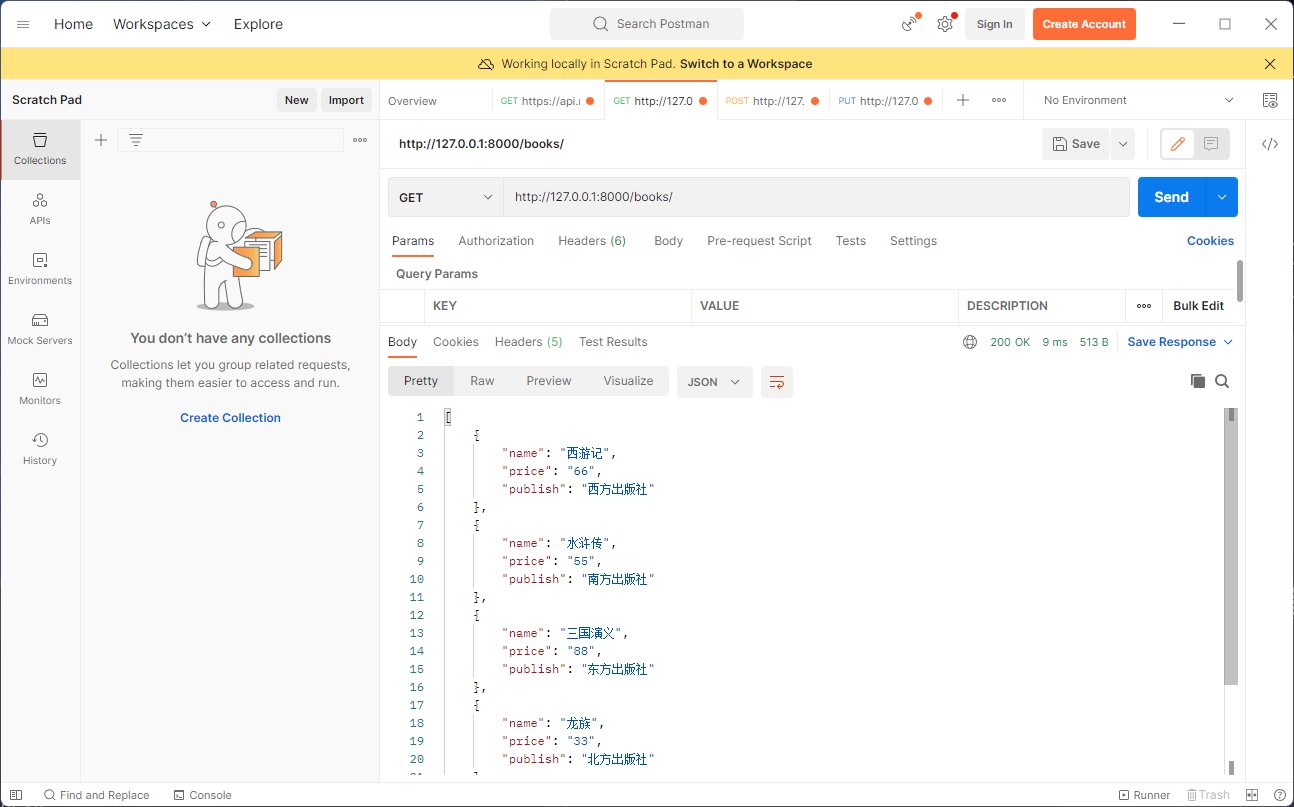Click the network globe icon

pyautogui.click(x=970, y=342)
